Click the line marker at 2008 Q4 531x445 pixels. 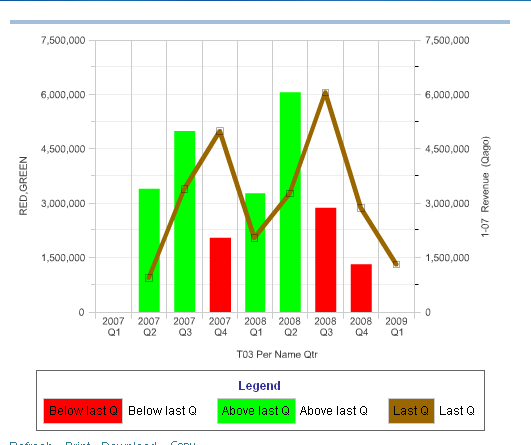[361, 208]
